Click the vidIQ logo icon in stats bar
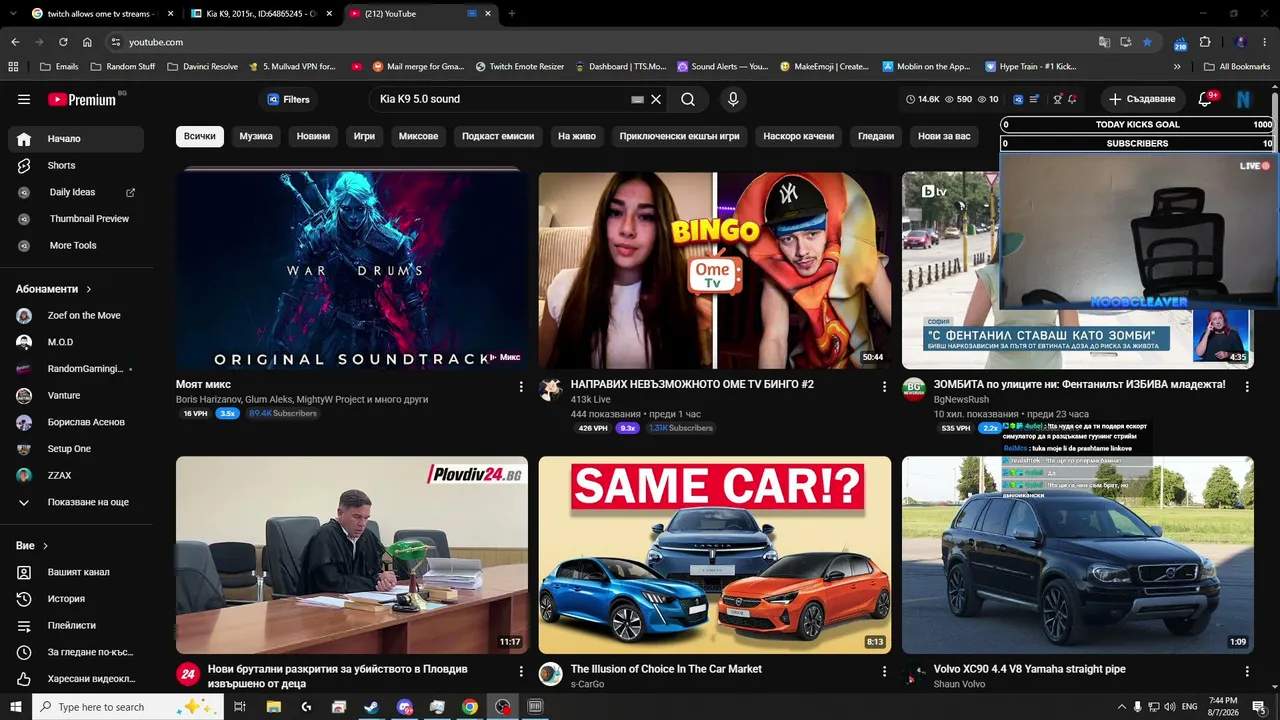The width and height of the screenshot is (1280, 720). (1017, 99)
